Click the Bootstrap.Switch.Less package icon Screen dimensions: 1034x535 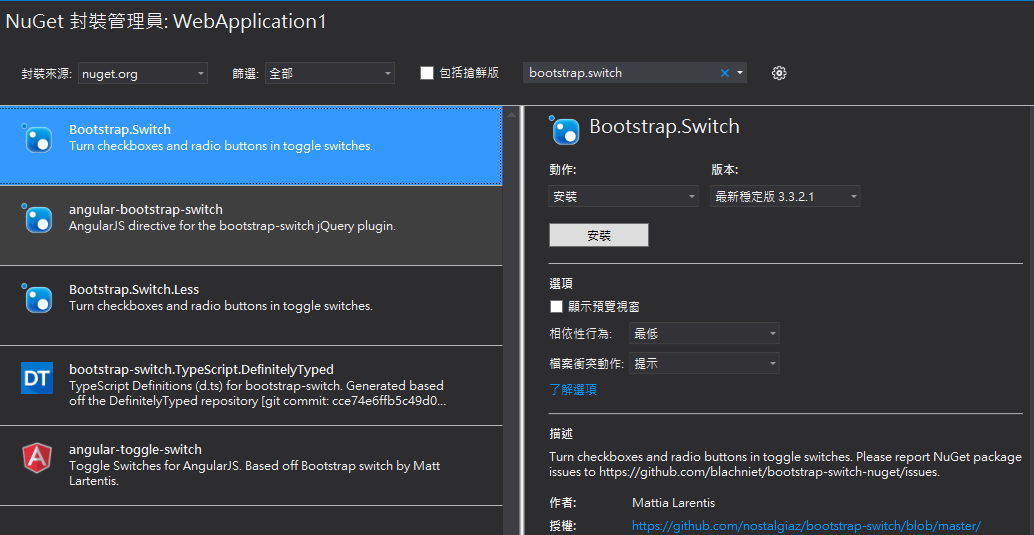[37, 298]
